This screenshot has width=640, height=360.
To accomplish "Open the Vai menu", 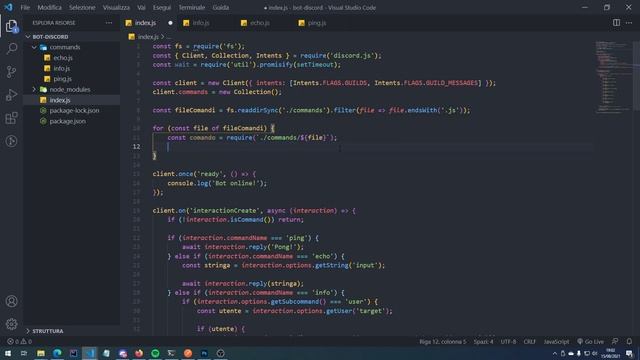I will [141, 7].
